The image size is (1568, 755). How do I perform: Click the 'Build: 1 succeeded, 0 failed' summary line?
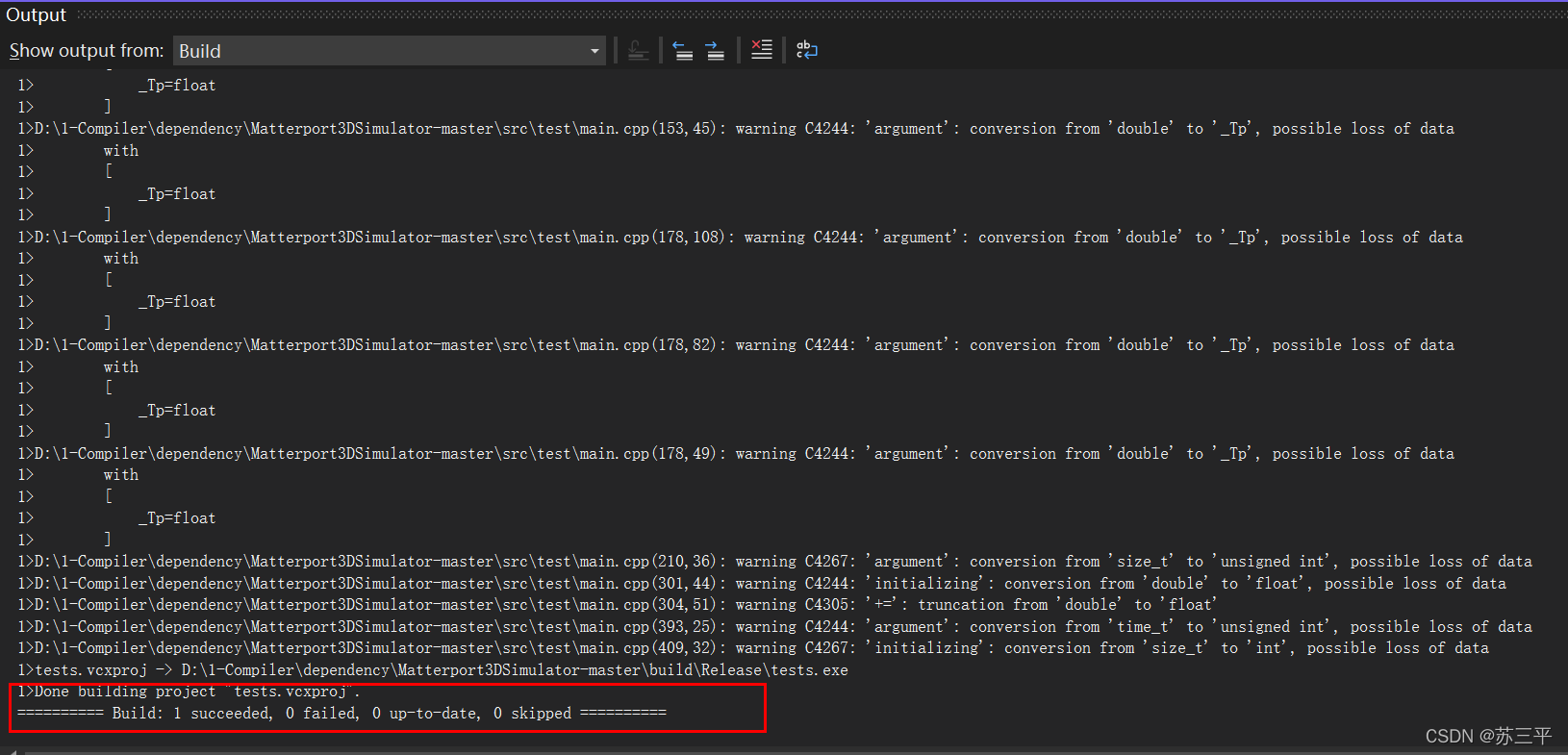tap(341, 714)
